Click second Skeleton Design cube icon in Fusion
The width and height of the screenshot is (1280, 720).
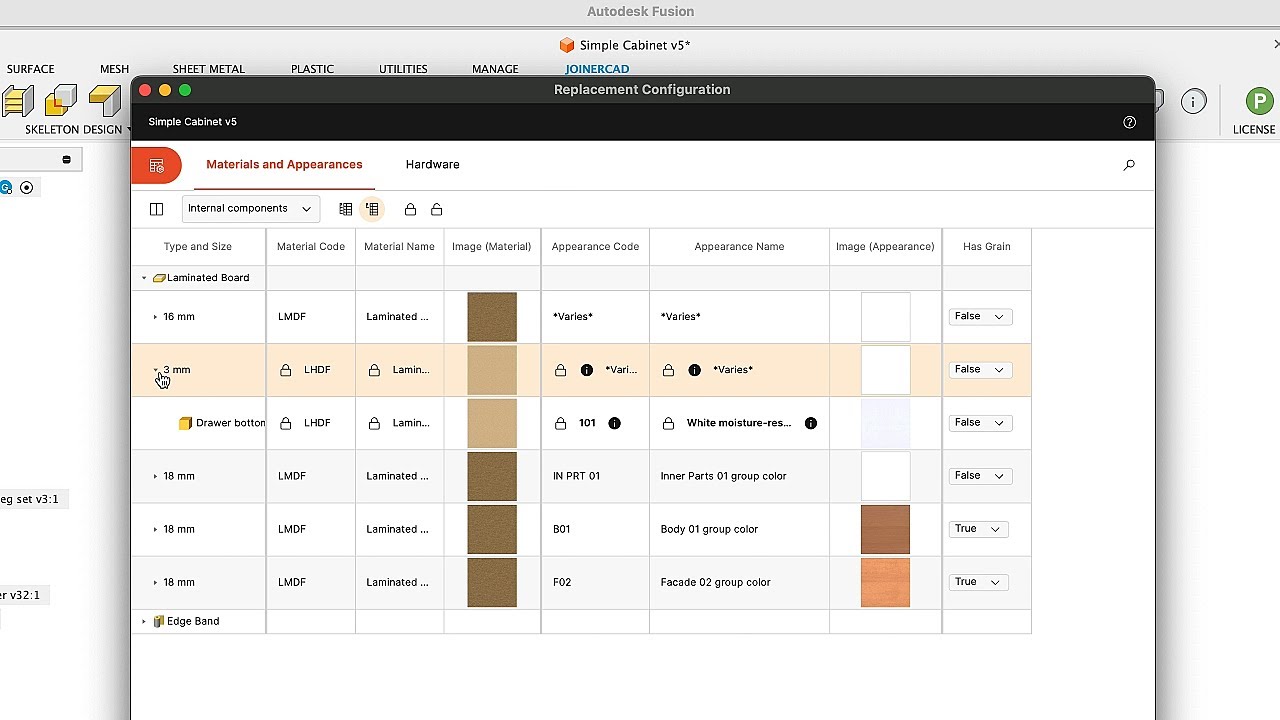(x=61, y=101)
